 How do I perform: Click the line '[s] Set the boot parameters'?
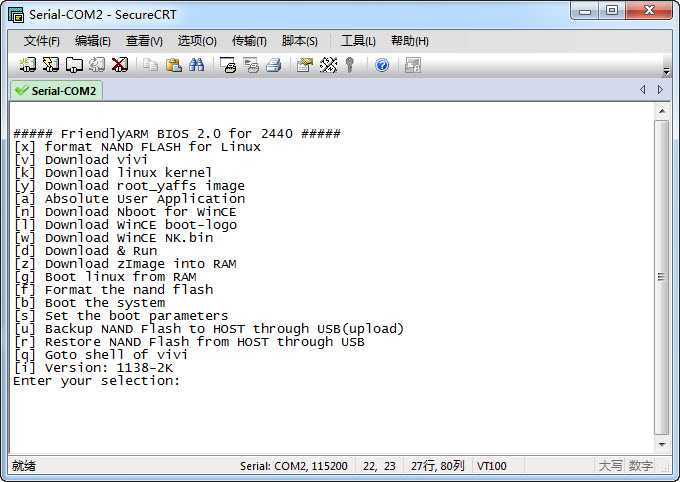click(121, 316)
